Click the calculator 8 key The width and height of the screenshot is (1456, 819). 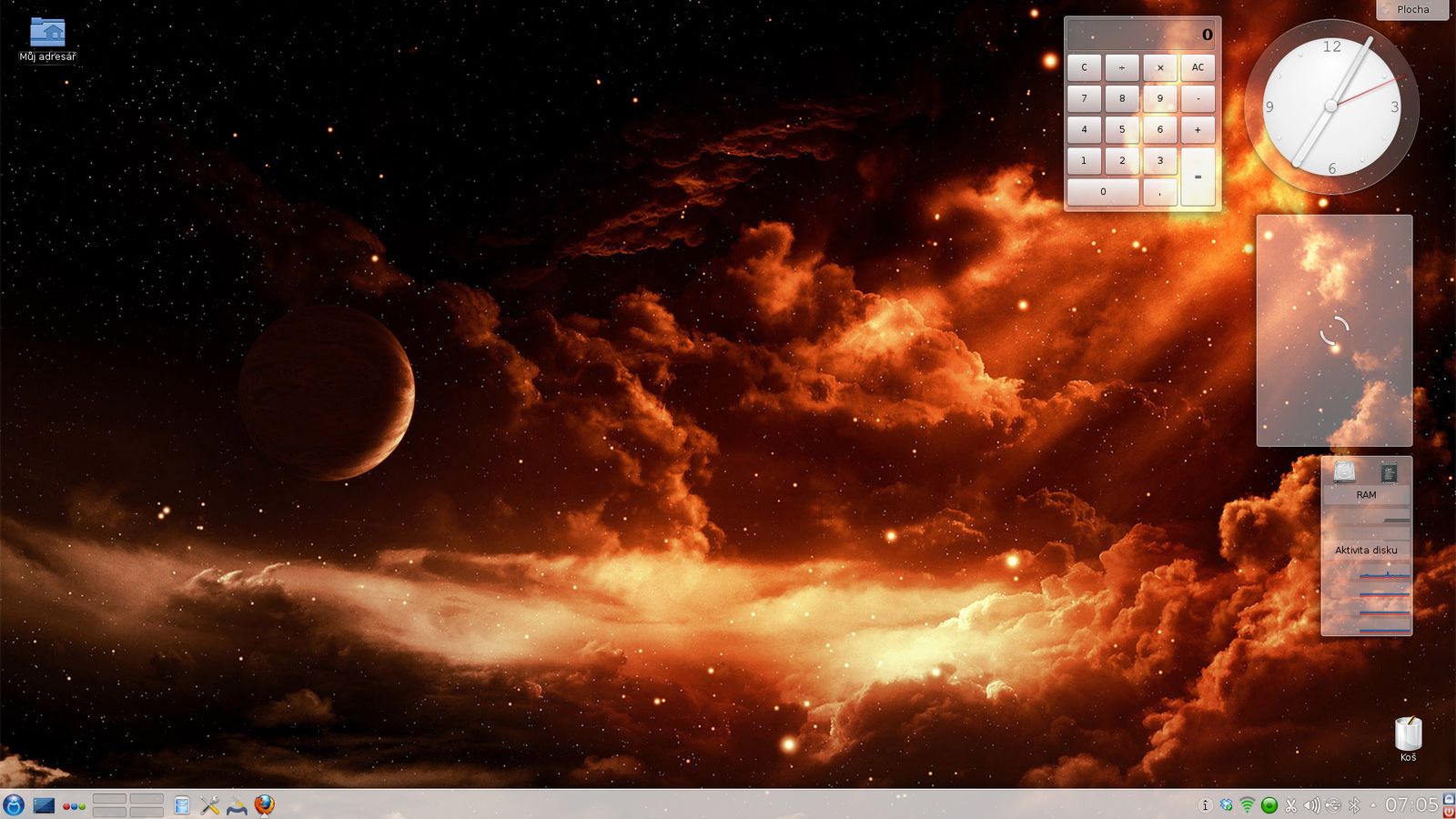coord(1122,98)
